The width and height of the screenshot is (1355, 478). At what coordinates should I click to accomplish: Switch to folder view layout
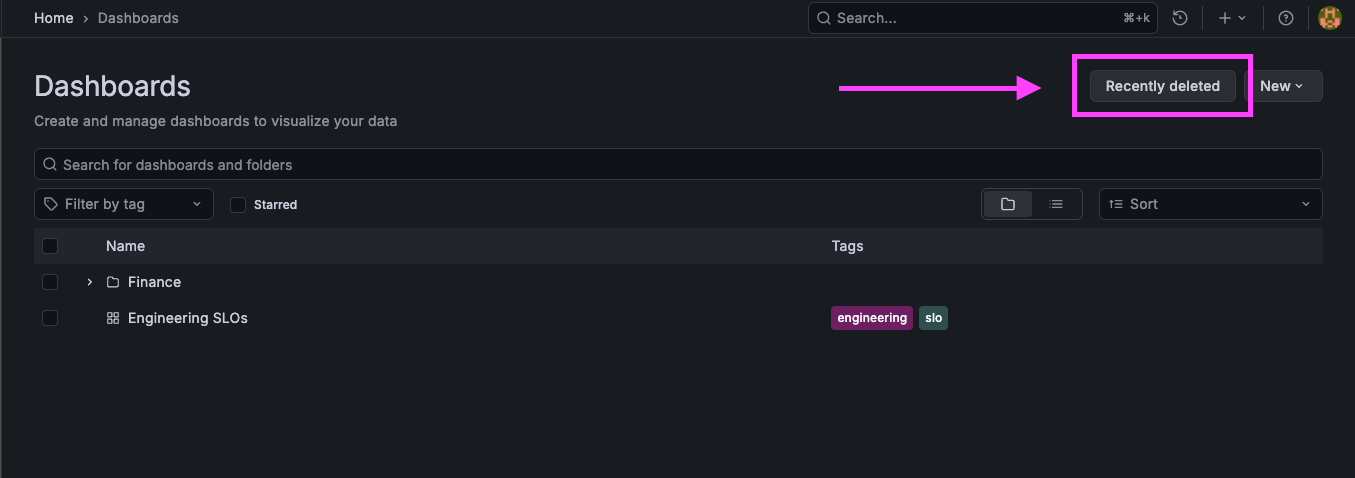tap(1008, 204)
